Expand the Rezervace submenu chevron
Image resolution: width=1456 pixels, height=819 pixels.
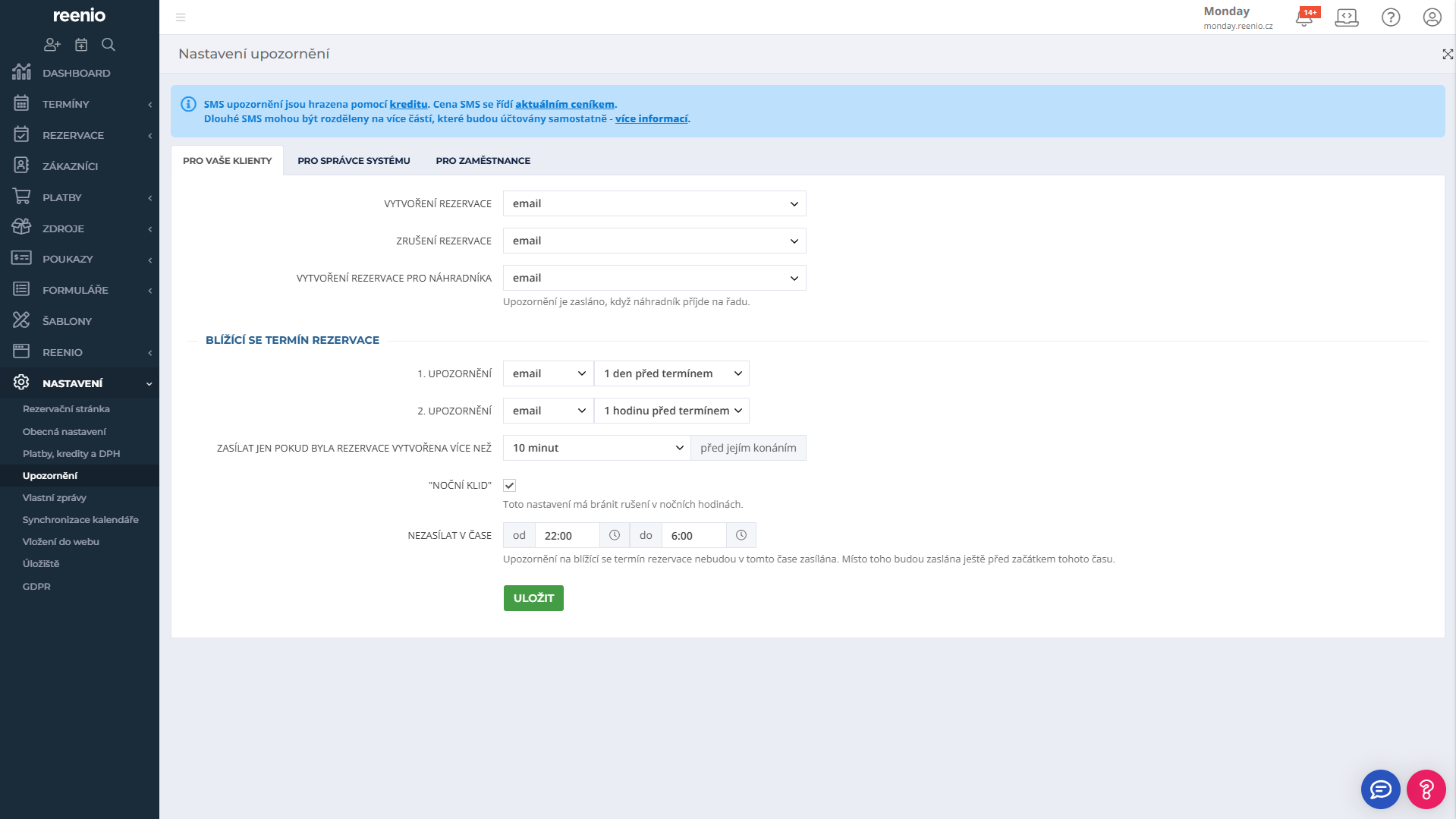149,136
